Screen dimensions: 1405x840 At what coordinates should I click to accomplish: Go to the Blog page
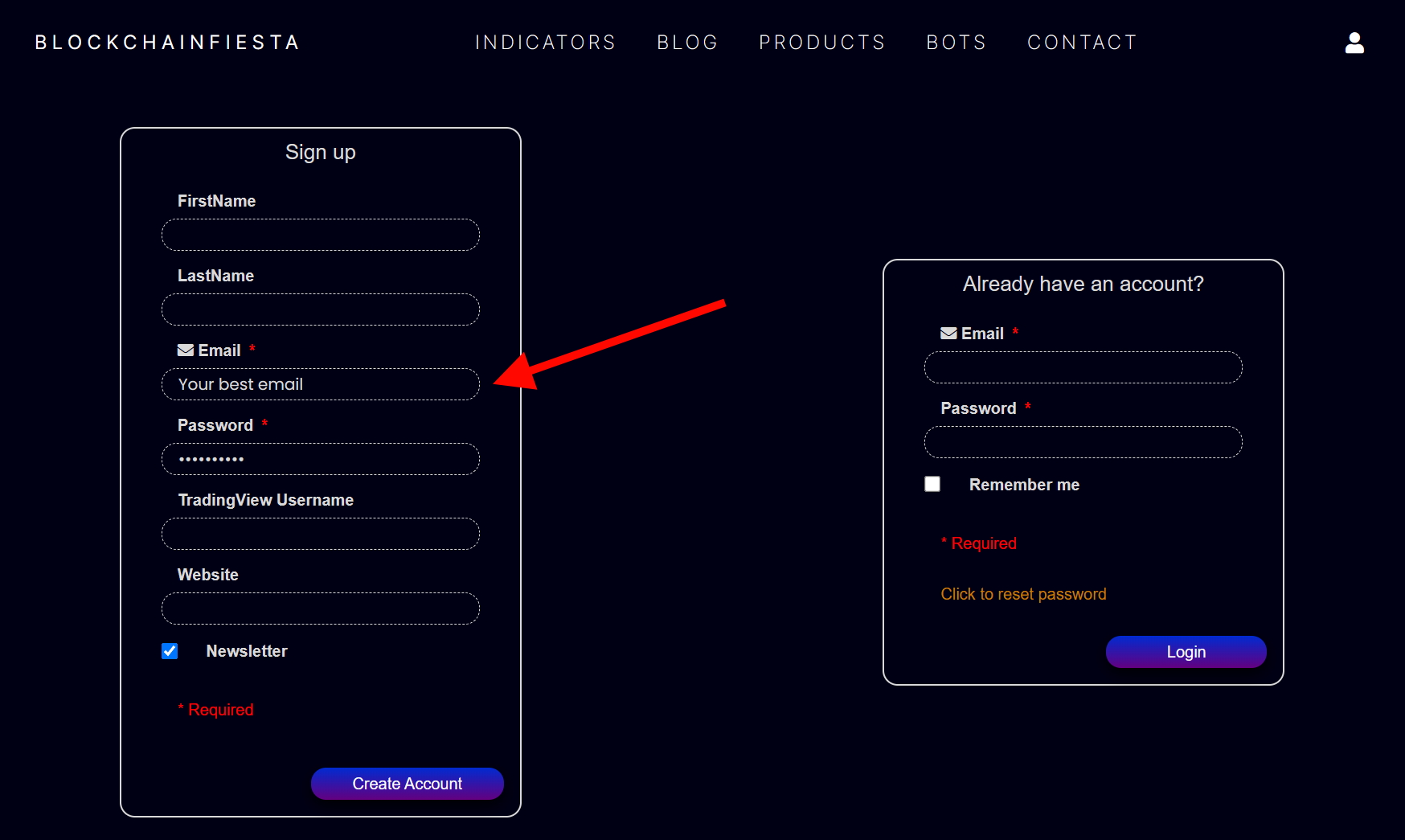(687, 43)
